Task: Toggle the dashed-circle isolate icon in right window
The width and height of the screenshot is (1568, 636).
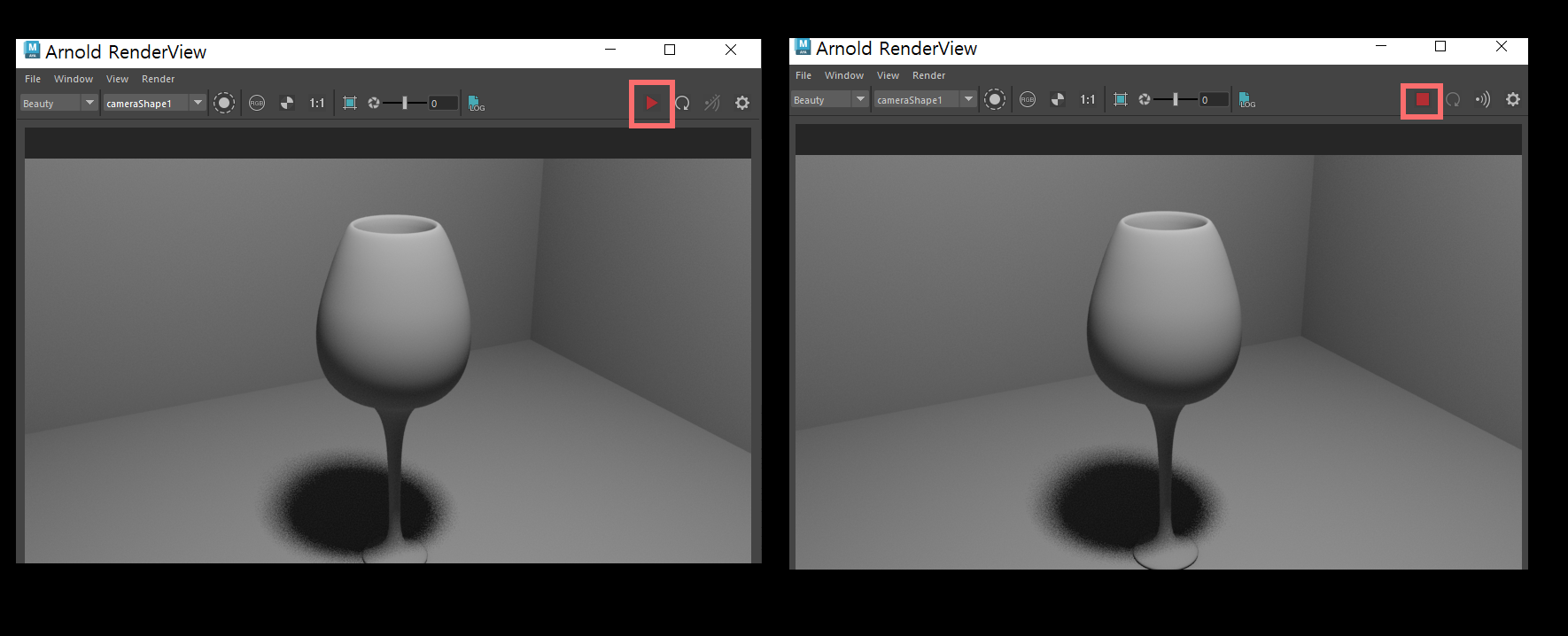Action: click(x=995, y=100)
